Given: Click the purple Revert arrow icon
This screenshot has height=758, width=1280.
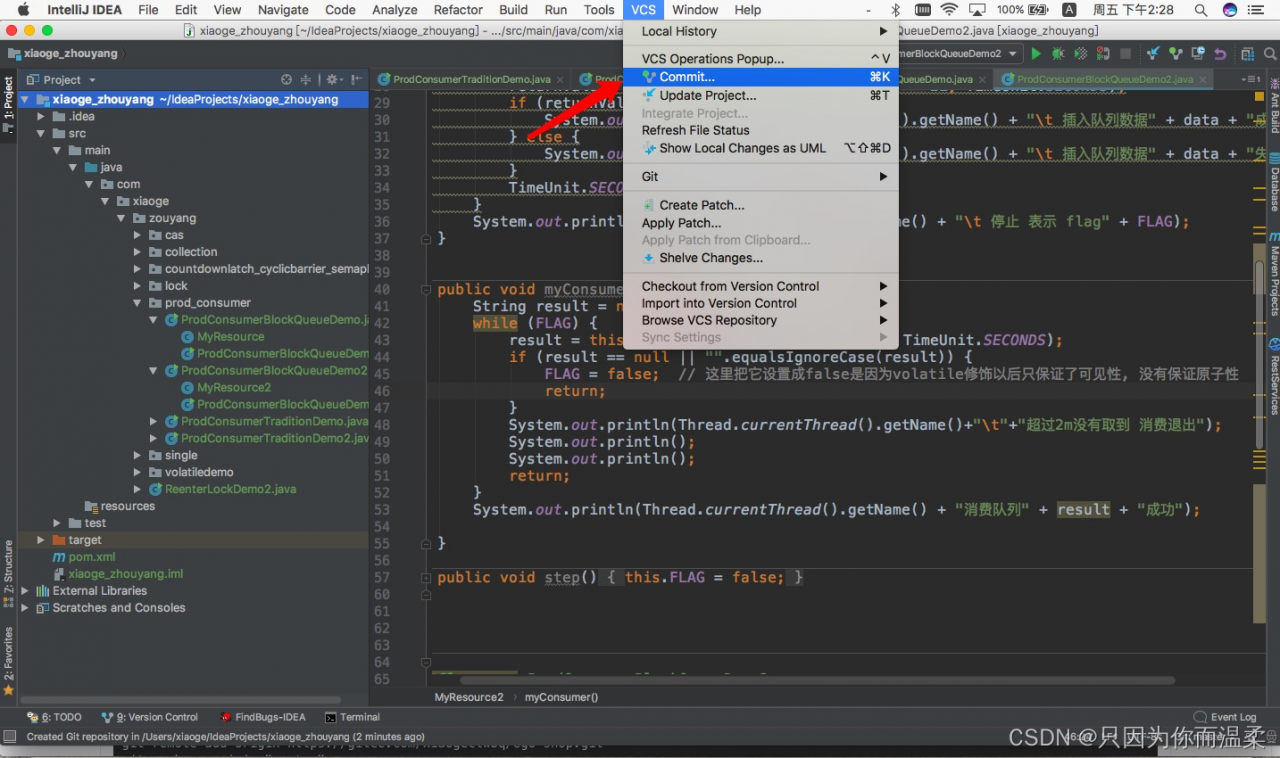Looking at the screenshot, I should 1220,54.
